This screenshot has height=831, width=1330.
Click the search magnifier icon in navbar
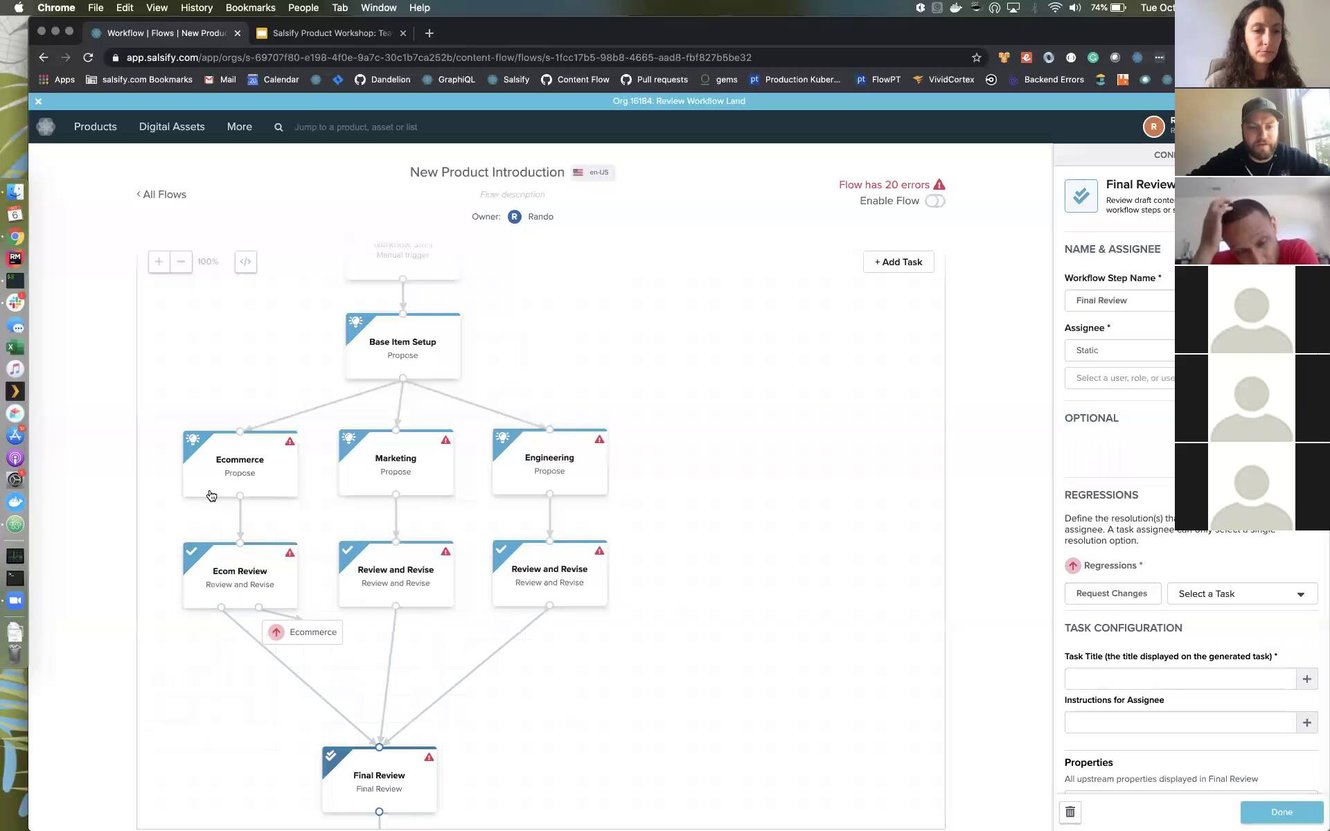(279, 127)
